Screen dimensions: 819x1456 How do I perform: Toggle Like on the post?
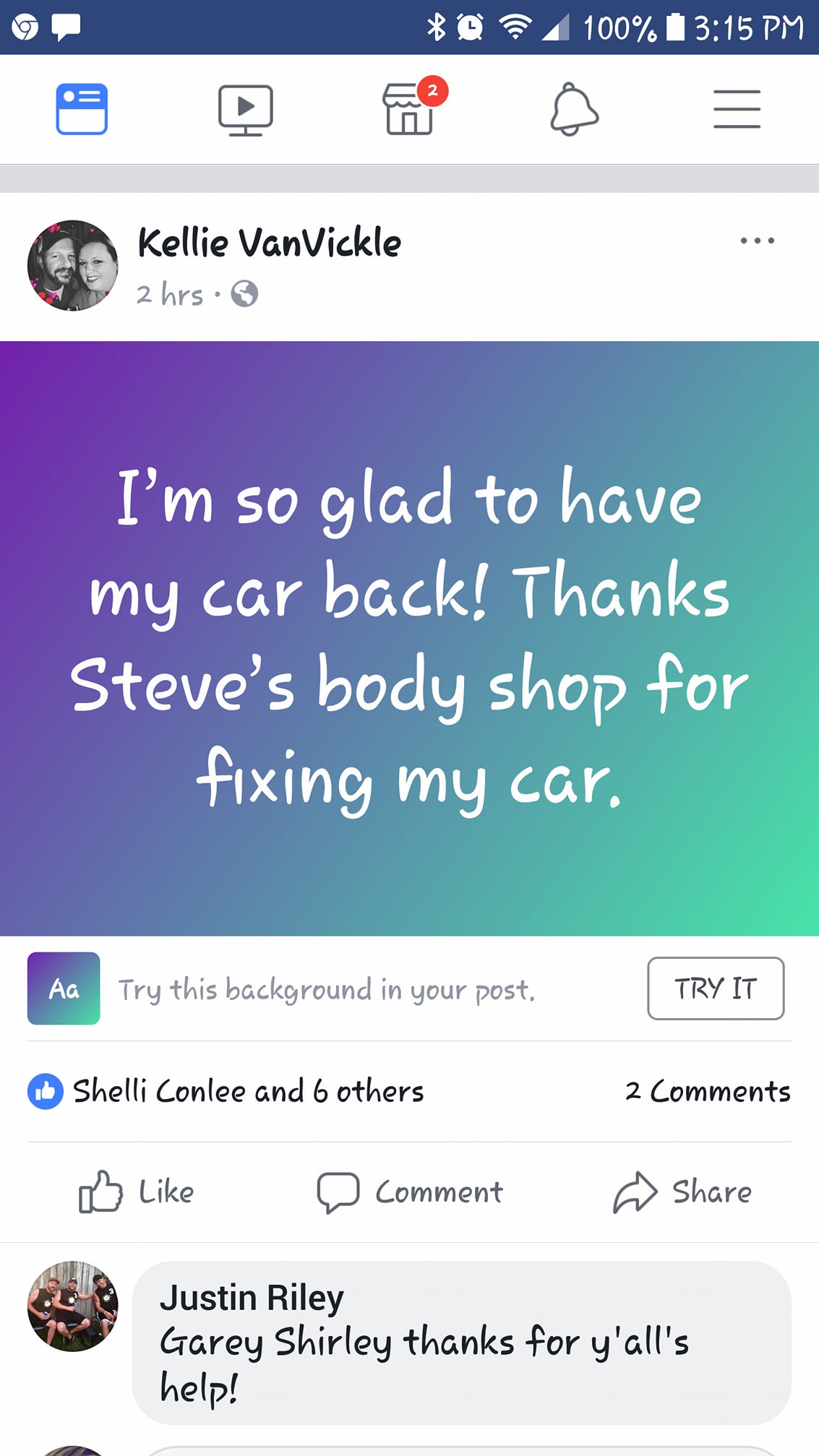point(136,1192)
